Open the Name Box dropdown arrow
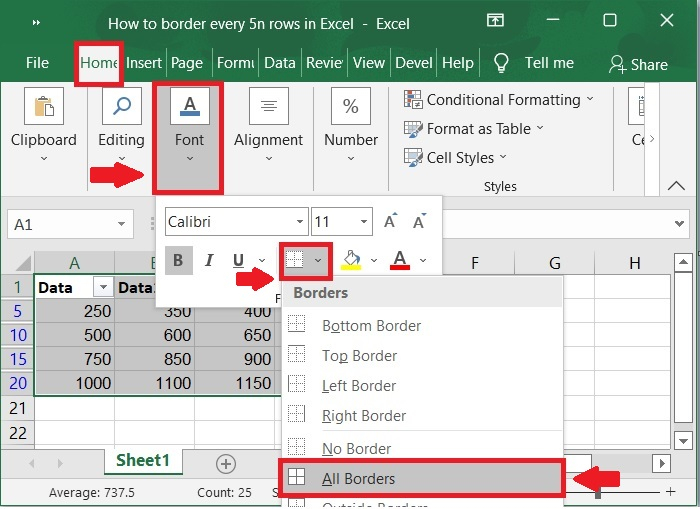The height and width of the screenshot is (509, 700). [121, 224]
